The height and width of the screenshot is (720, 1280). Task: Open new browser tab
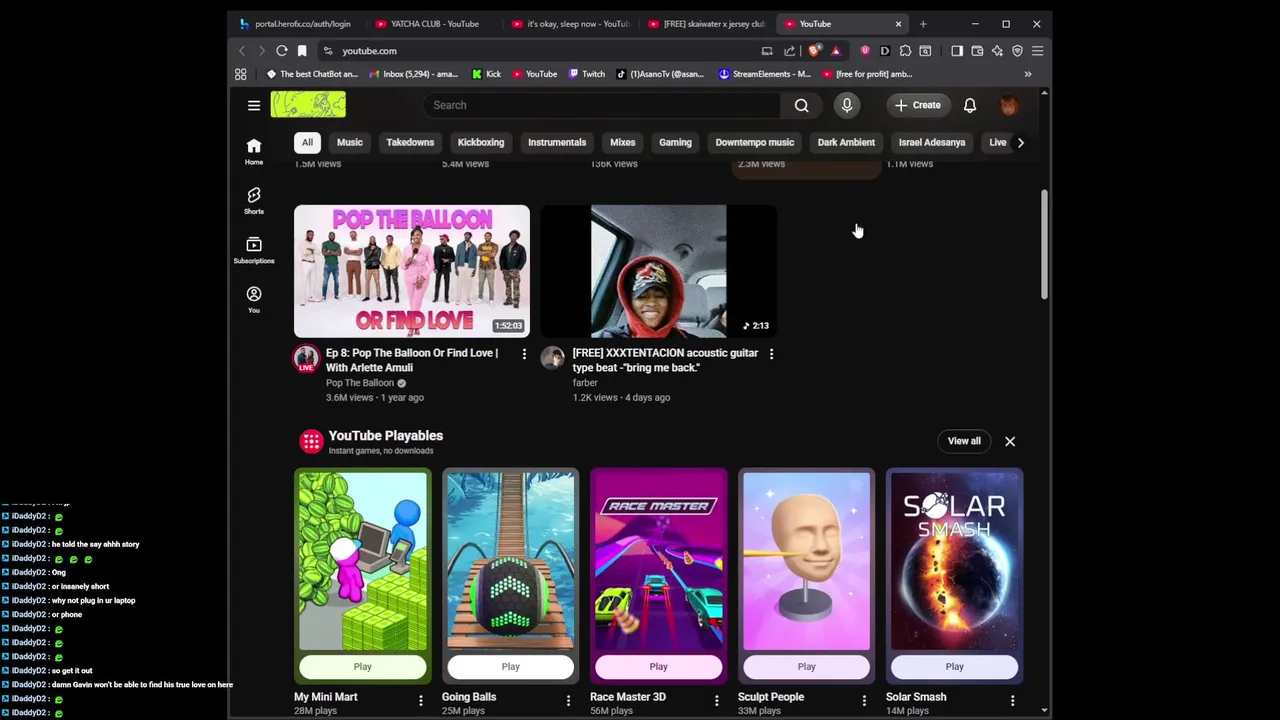coord(923,24)
